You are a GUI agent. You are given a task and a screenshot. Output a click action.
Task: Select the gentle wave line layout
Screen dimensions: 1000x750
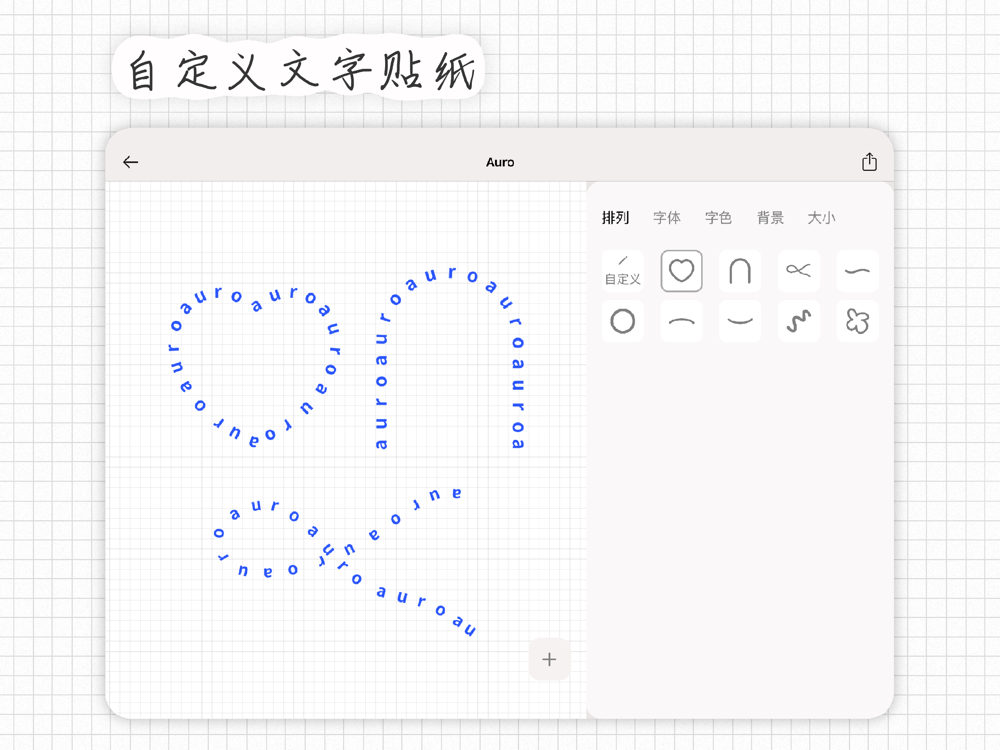857,271
